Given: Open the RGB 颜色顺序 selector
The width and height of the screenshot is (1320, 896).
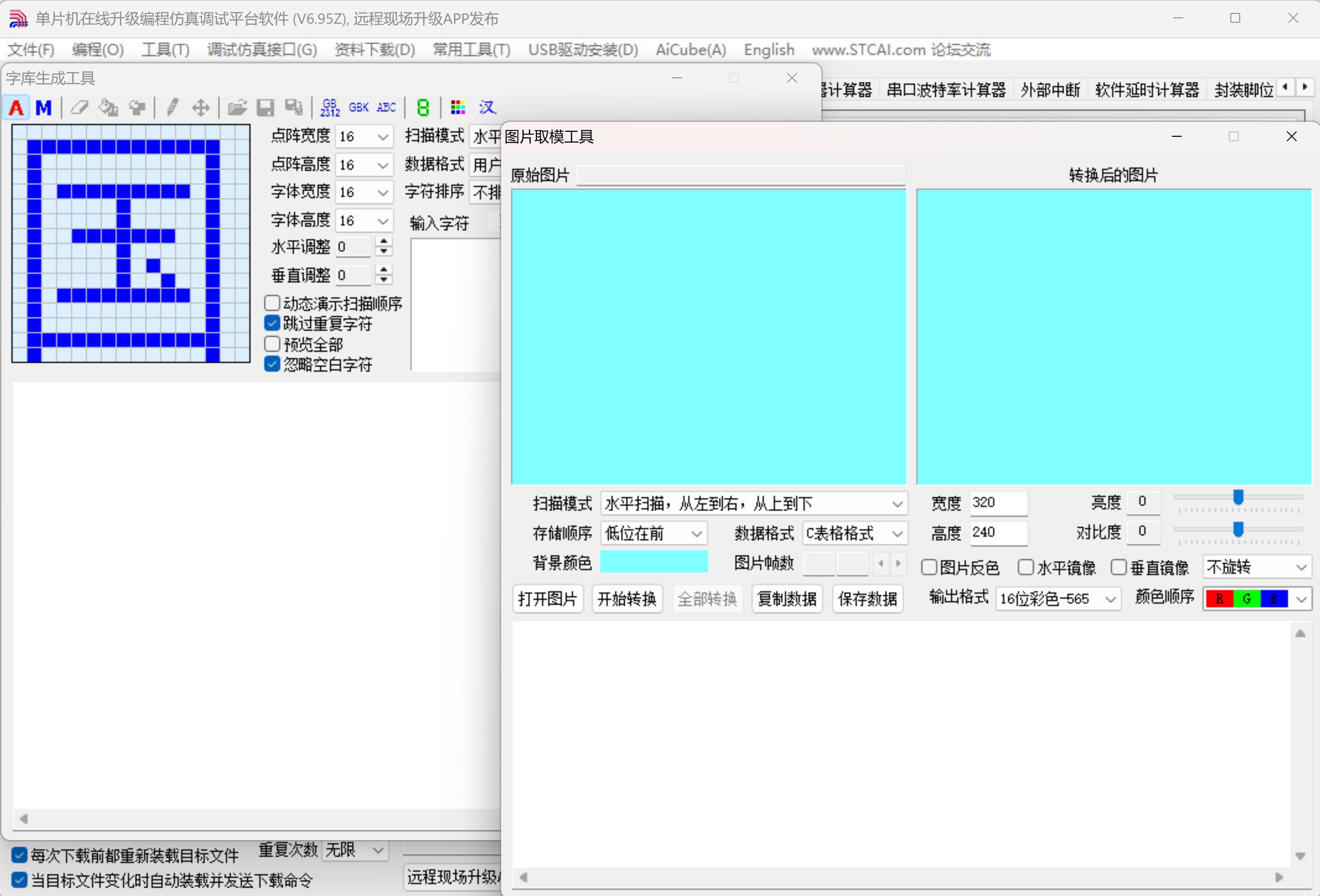Looking at the screenshot, I should coord(1257,599).
